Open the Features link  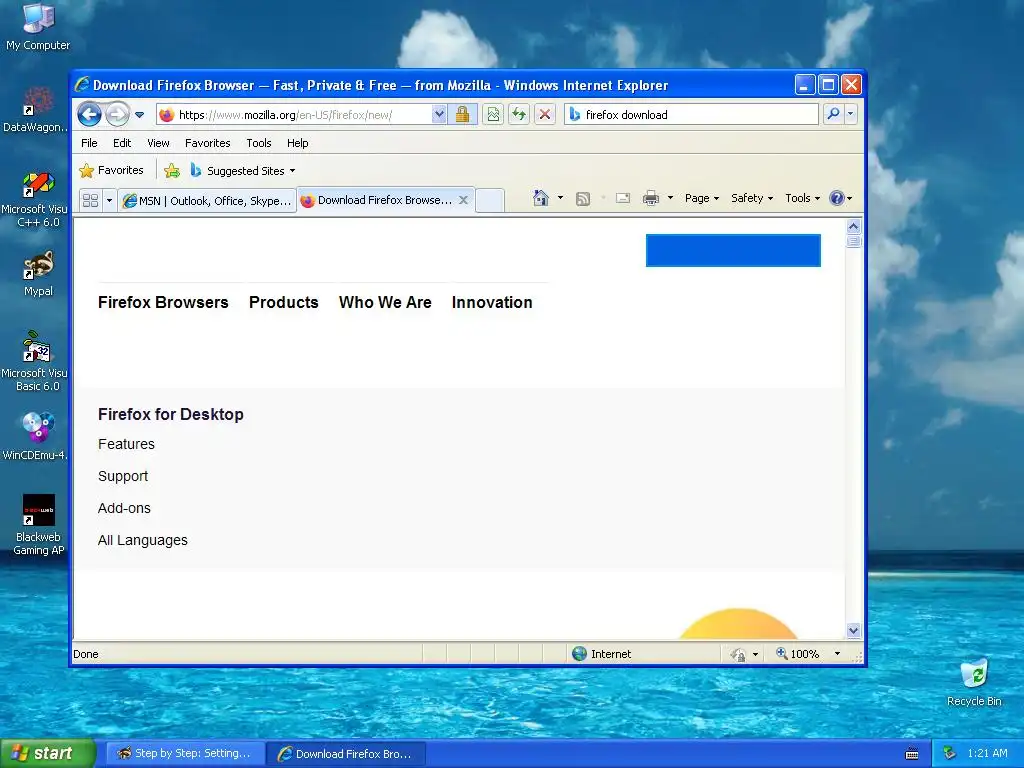pyautogui.click(x=126, y=444)
